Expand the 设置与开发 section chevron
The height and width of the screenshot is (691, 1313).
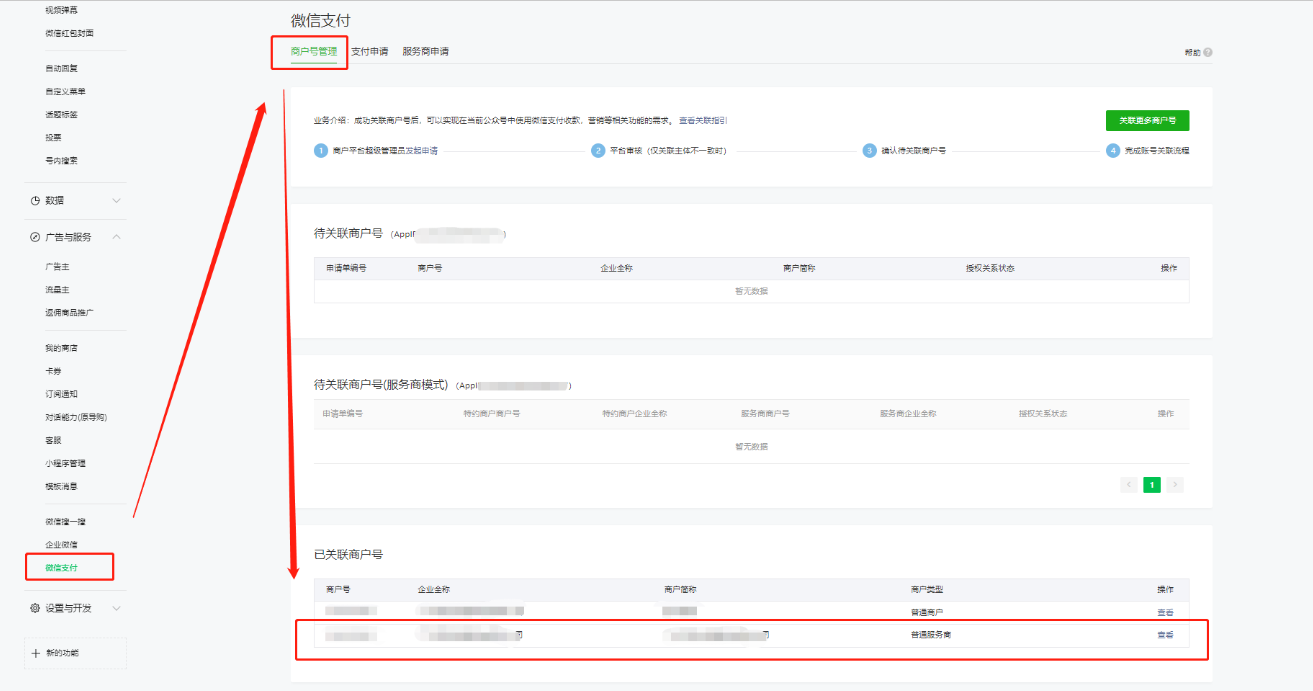pos(116,608)
